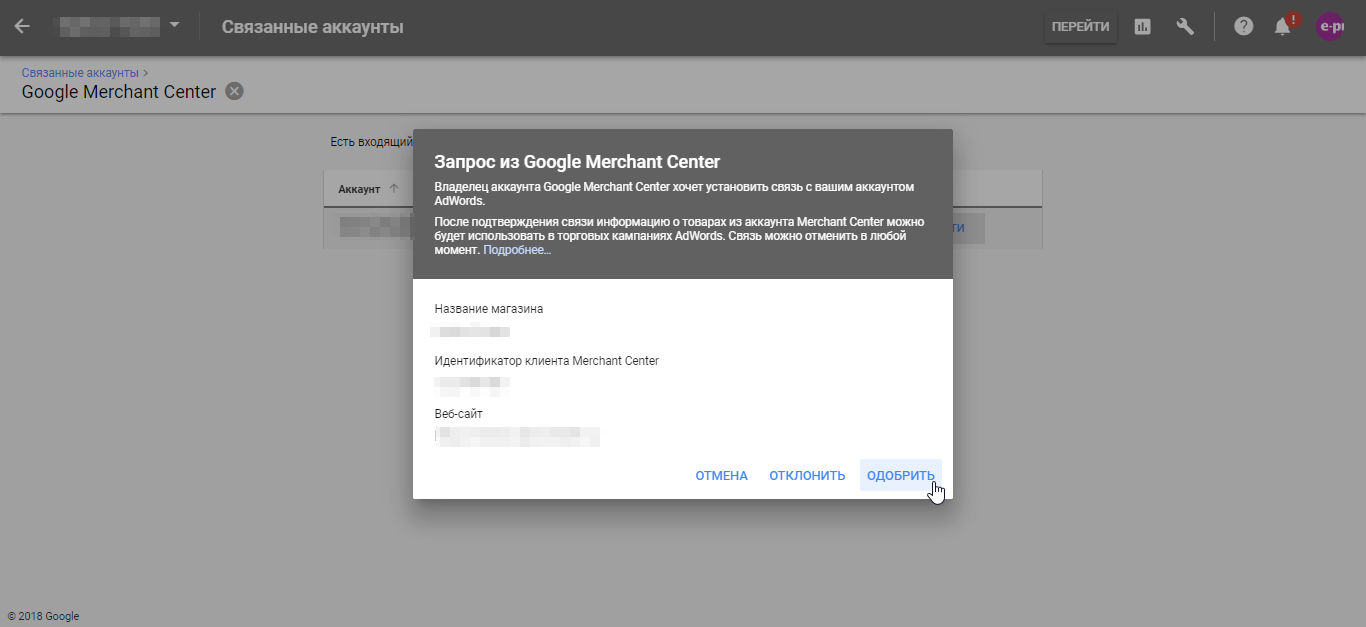The image size is (1366, 627).
Task: Click X icon beside Google Merchant Center
Action: point(234,92)
